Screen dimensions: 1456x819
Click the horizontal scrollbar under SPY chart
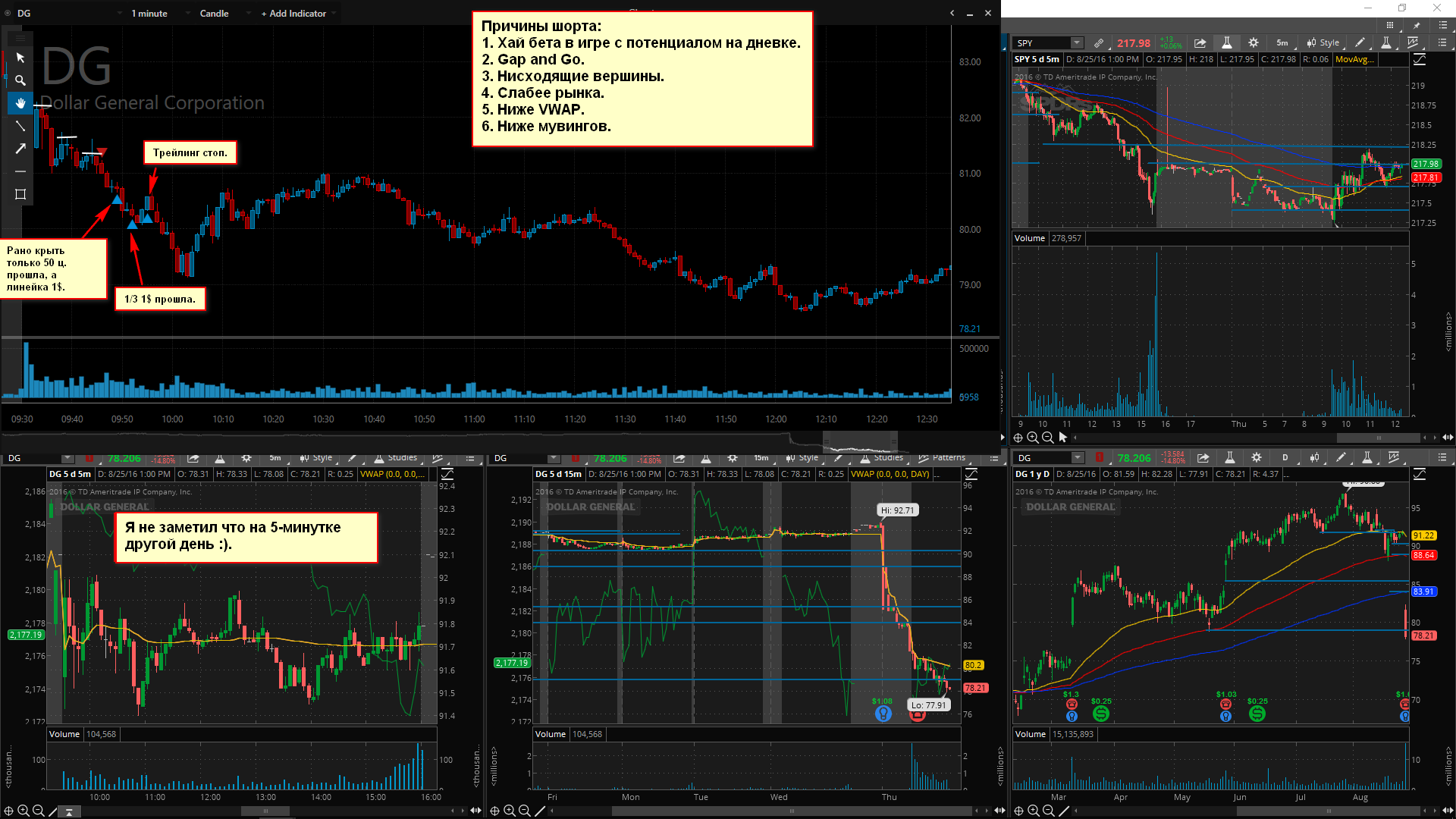tap(1378, 438)
